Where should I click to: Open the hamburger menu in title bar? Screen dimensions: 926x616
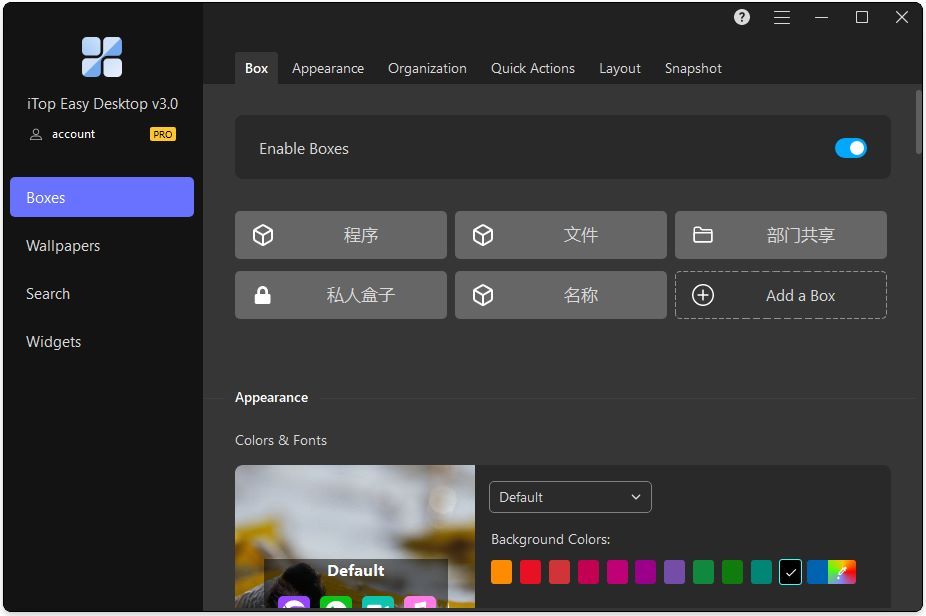782,17
